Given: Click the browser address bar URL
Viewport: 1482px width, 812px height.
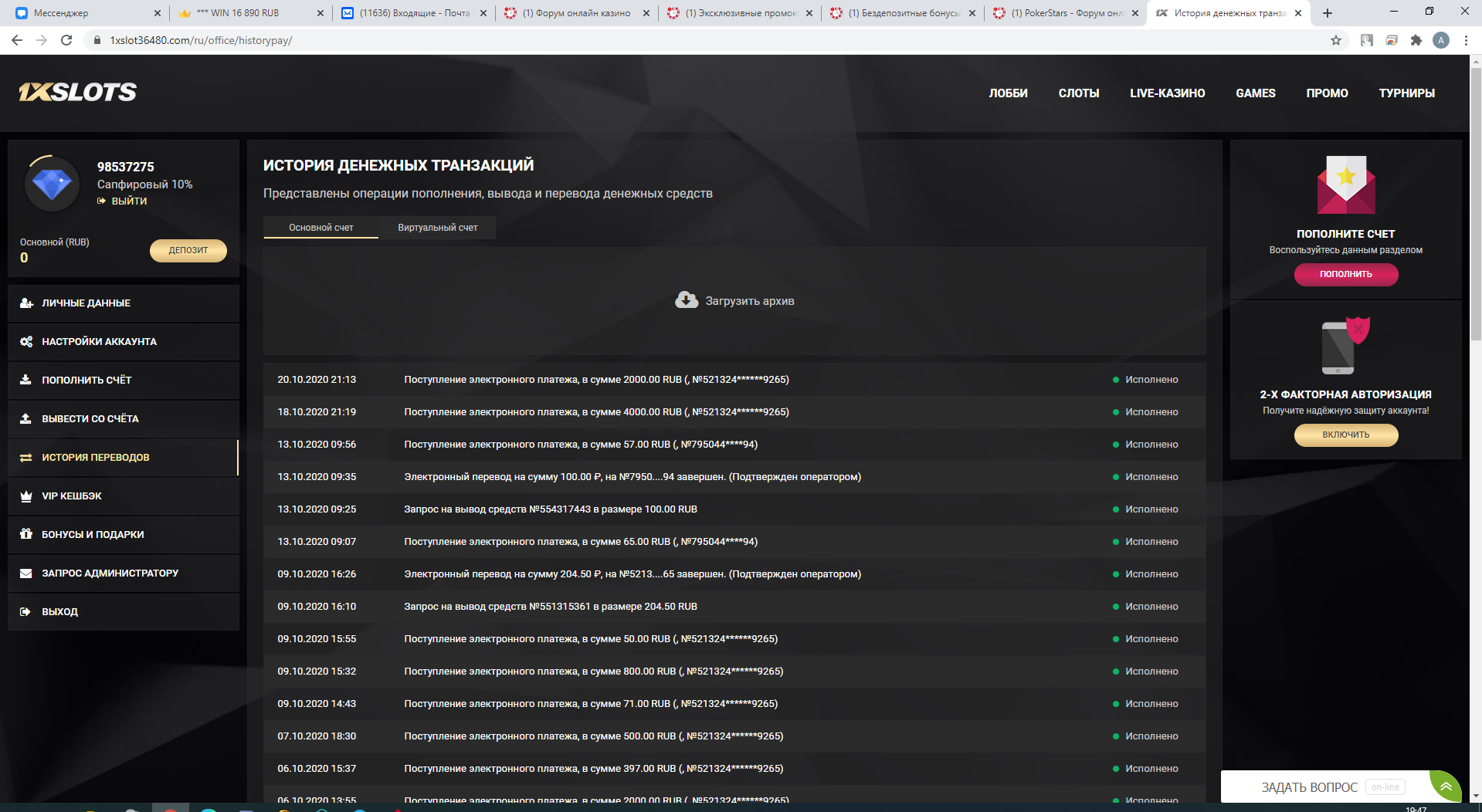Looking at the screenshot, I should pos(201,40).
